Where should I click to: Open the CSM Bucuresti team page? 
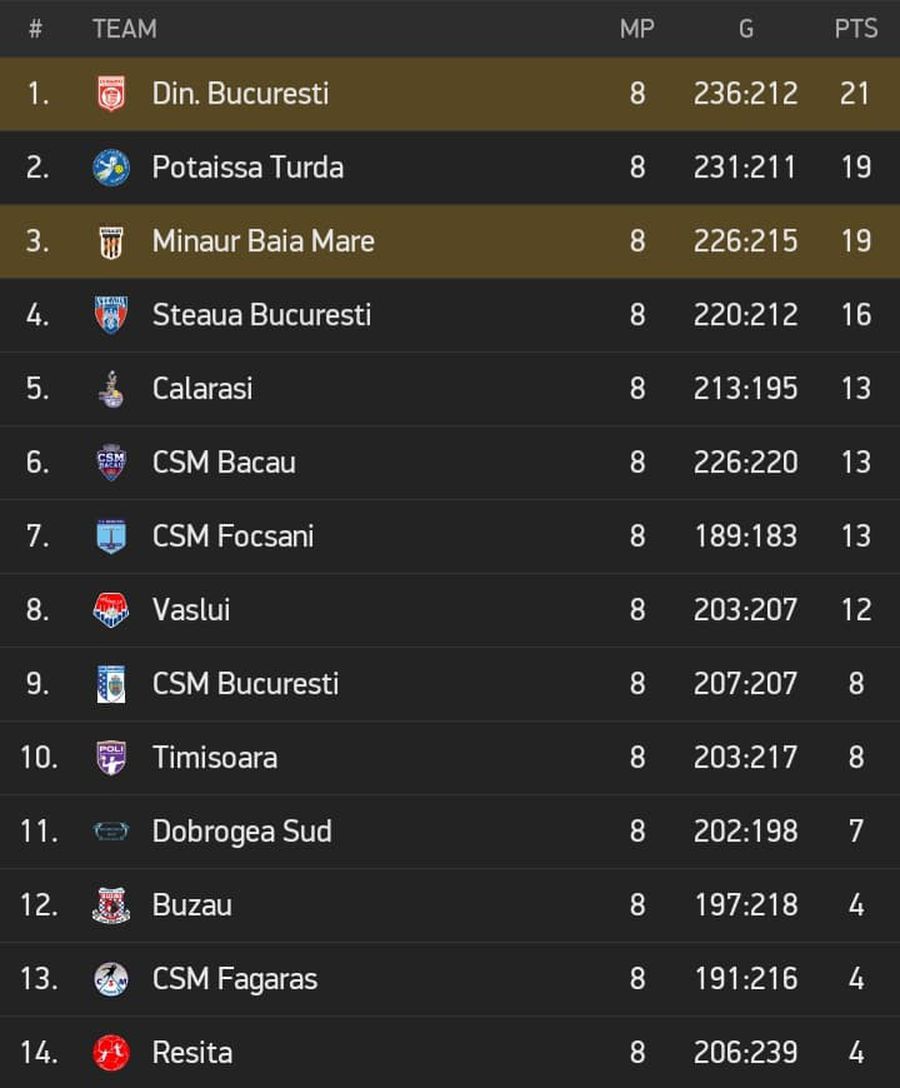[246, 684]
